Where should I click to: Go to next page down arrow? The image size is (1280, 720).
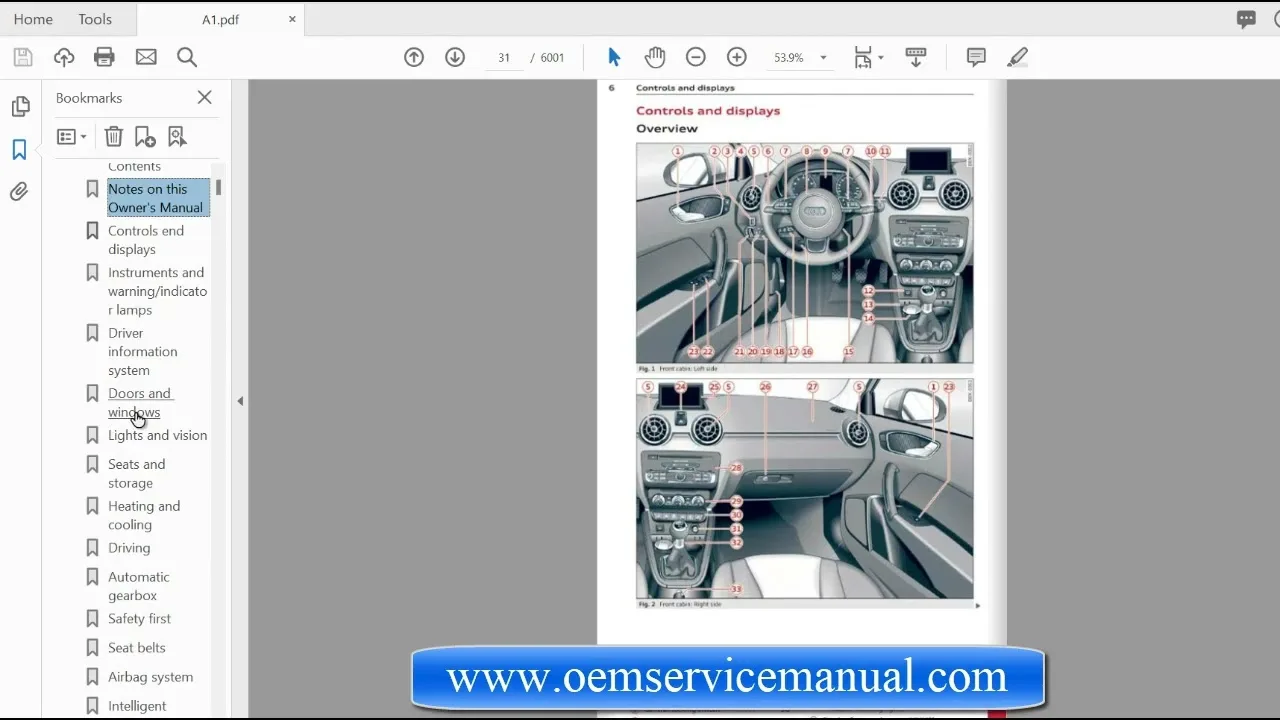point(455,57)
